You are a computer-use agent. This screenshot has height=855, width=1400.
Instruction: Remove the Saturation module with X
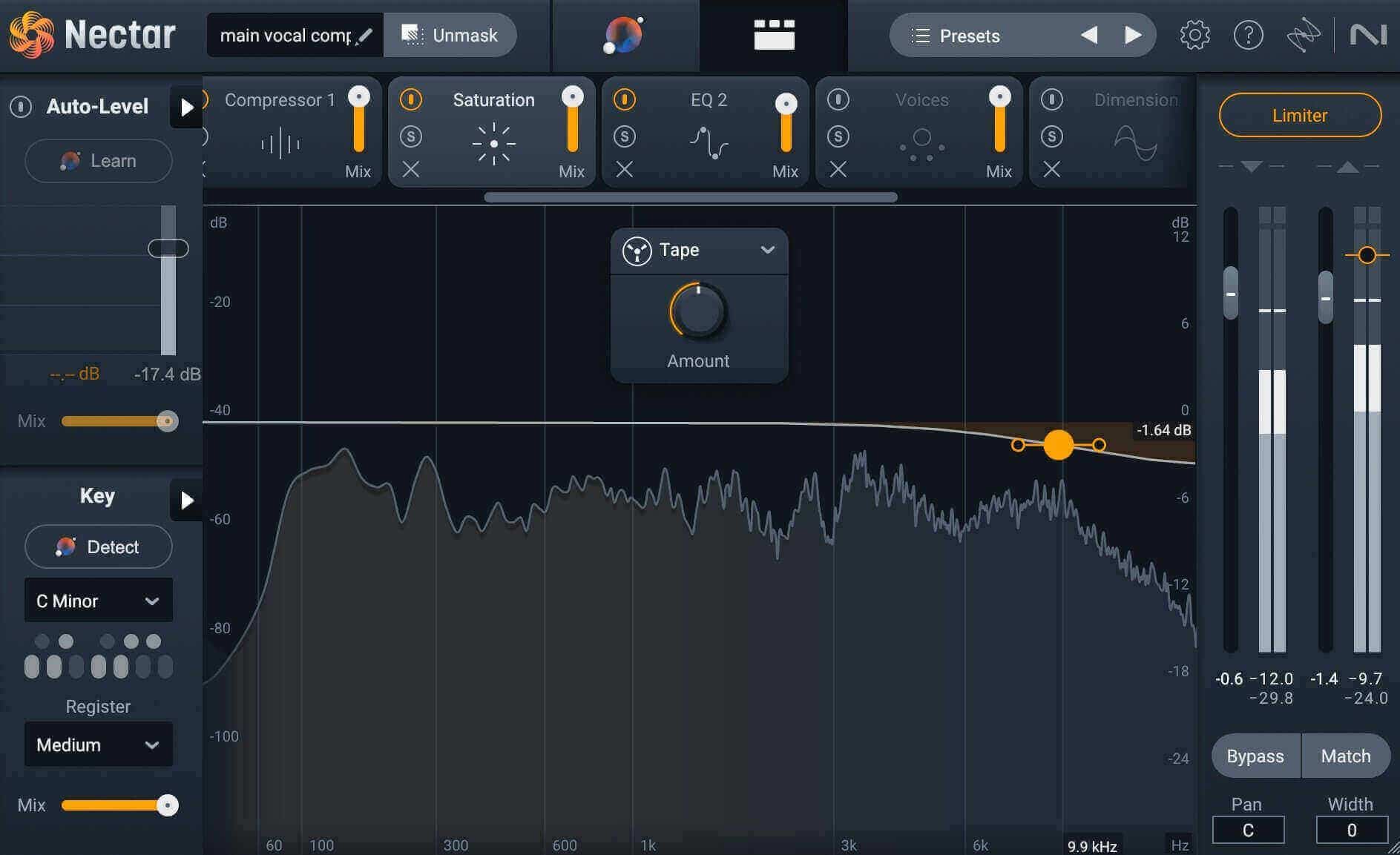tap(411, 170)
